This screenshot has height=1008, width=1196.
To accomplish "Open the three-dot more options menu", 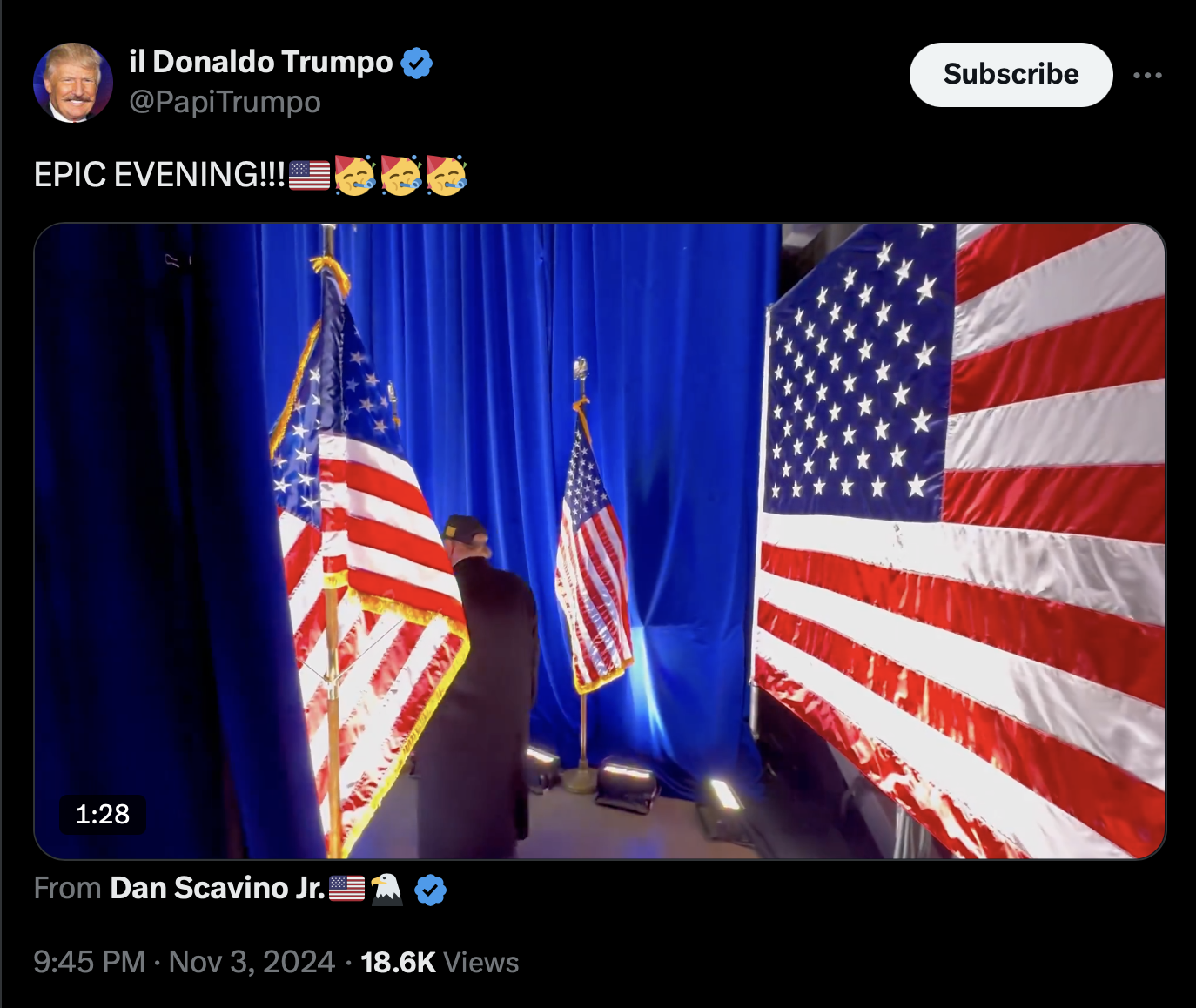I will click(x=1147, y=76).
